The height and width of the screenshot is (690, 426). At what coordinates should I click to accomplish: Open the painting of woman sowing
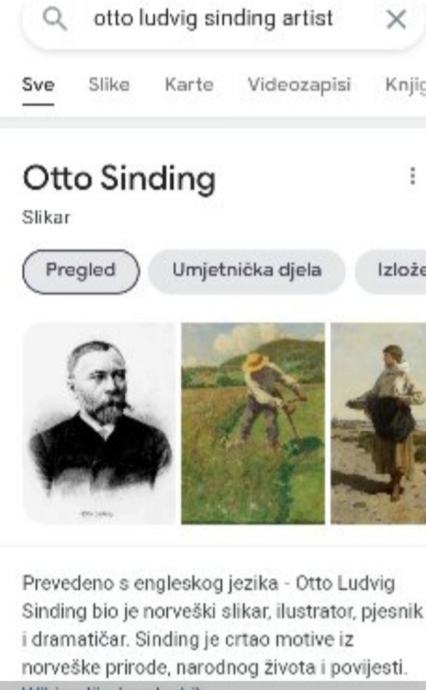click(x=378, y=423)
